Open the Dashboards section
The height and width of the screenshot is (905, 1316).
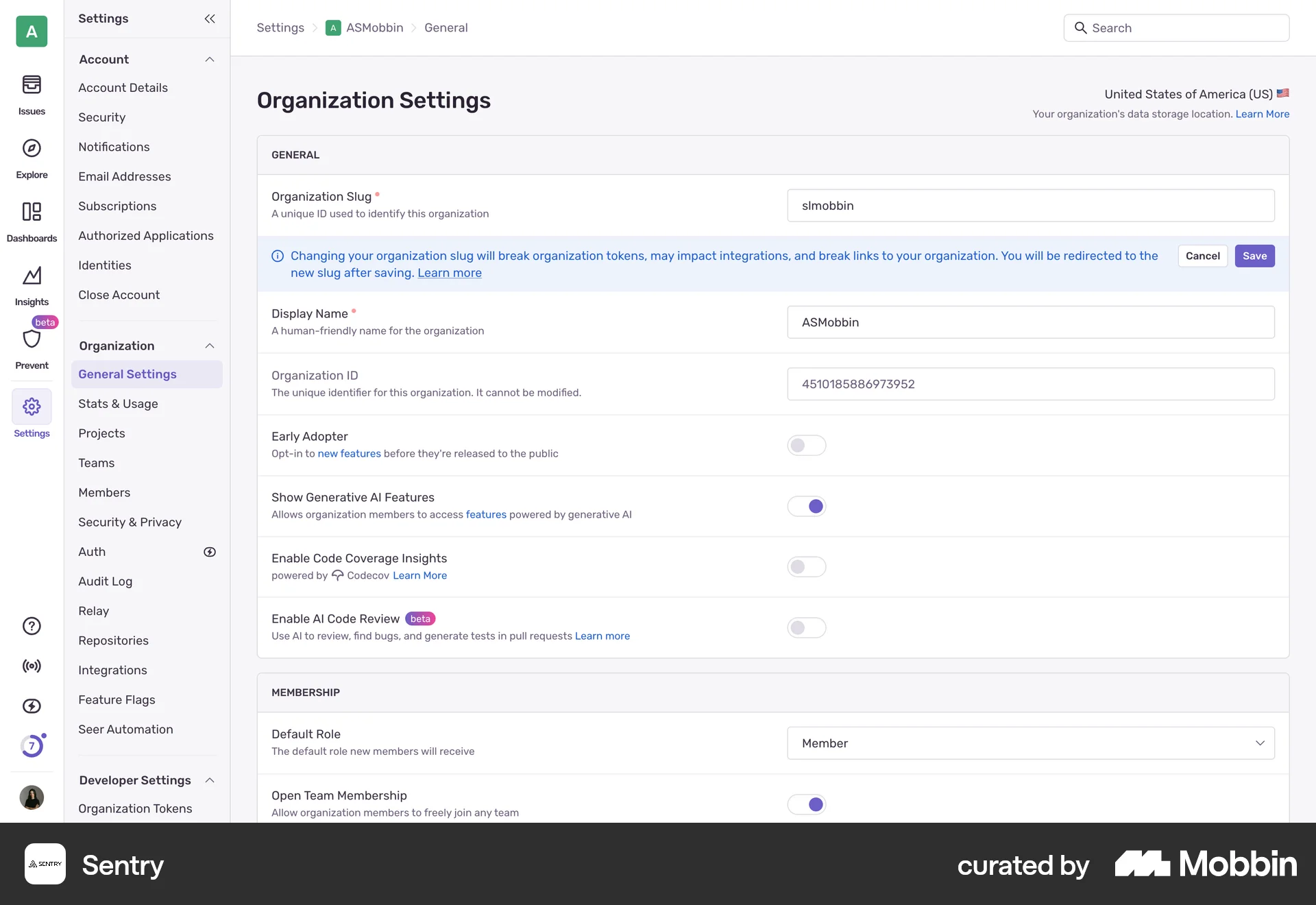click(x=32, y=220)
